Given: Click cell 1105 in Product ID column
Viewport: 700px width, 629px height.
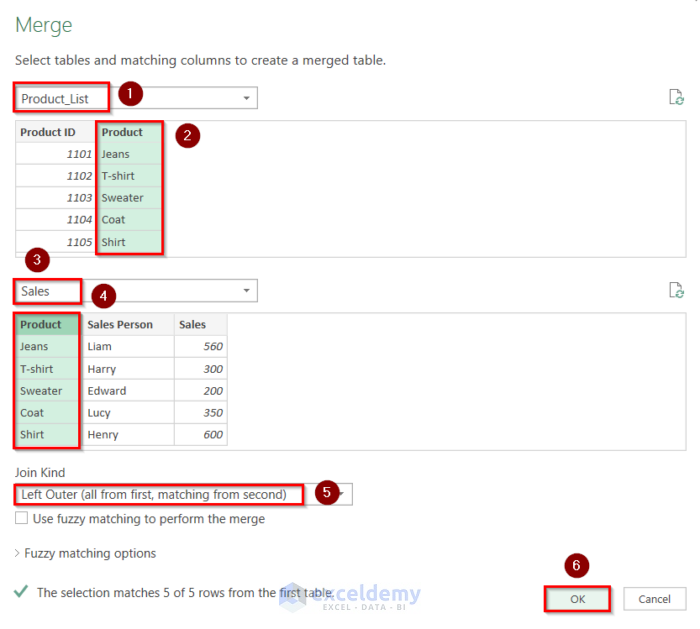Looking at the screenshot, I should point(55,242).
